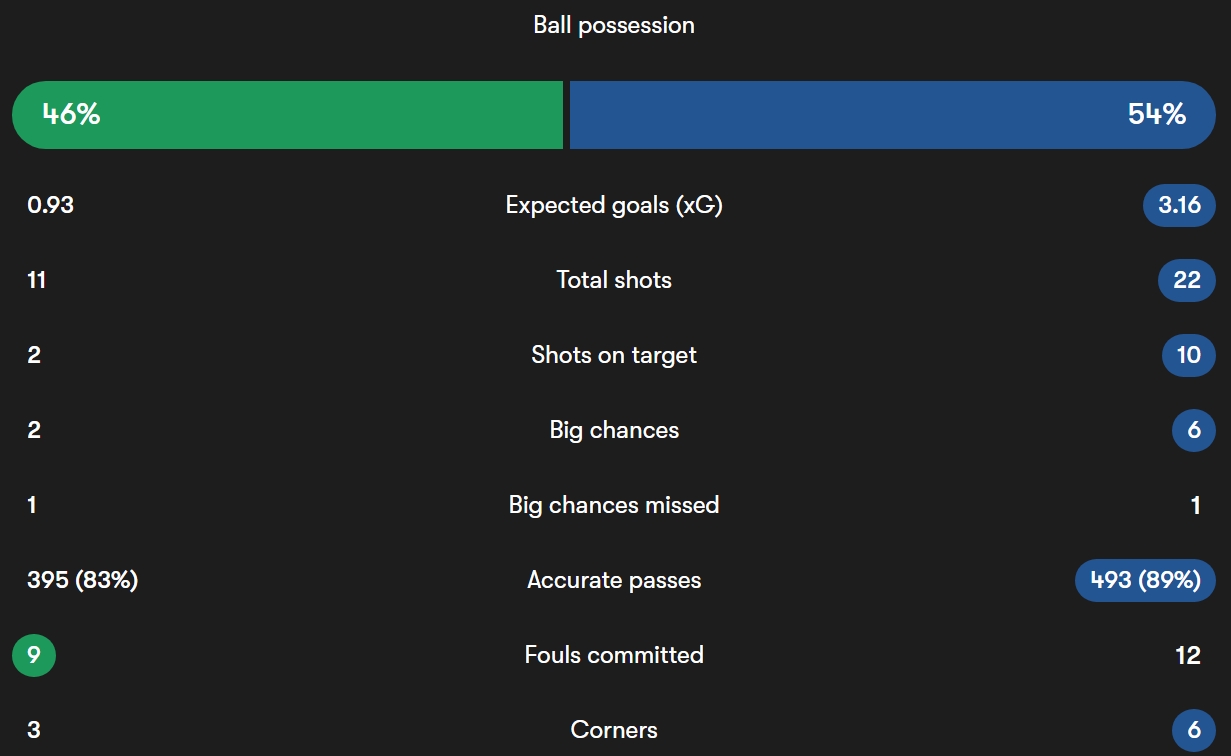
Task: Click the Corners label
Action: pos(614,730)
